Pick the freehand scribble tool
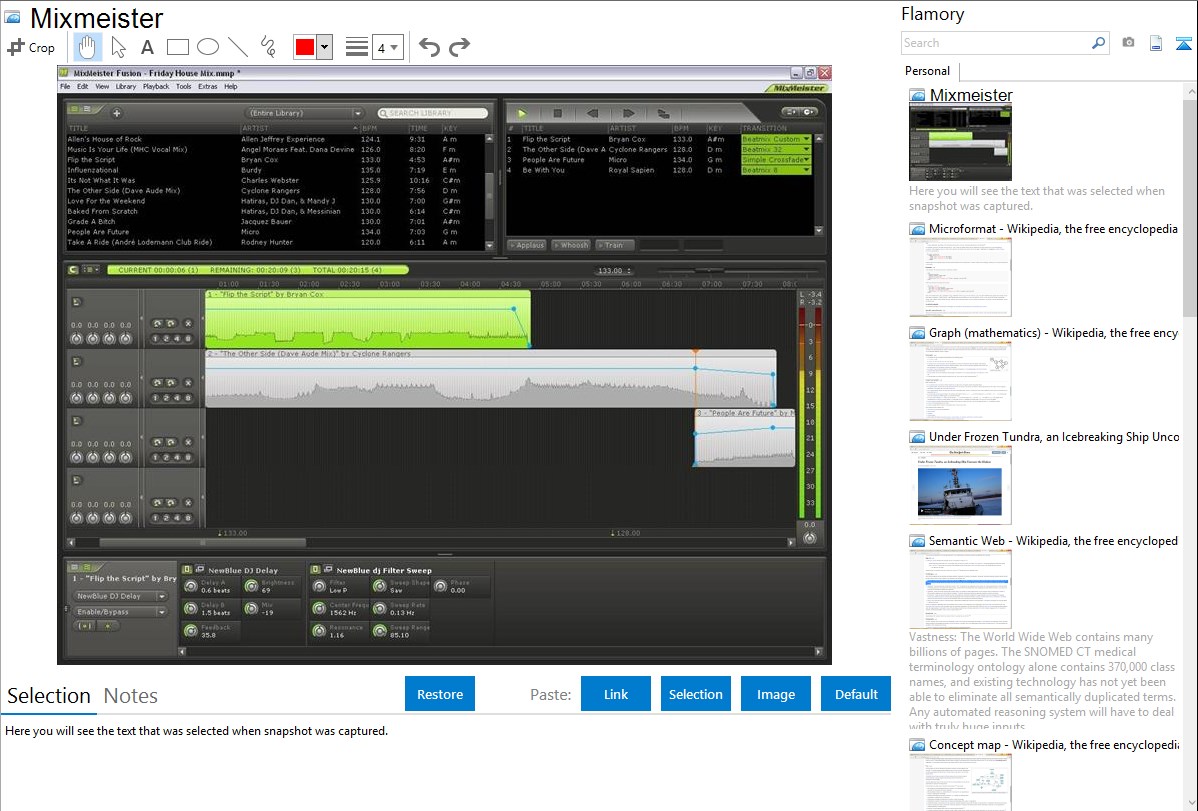 [268, 47]
